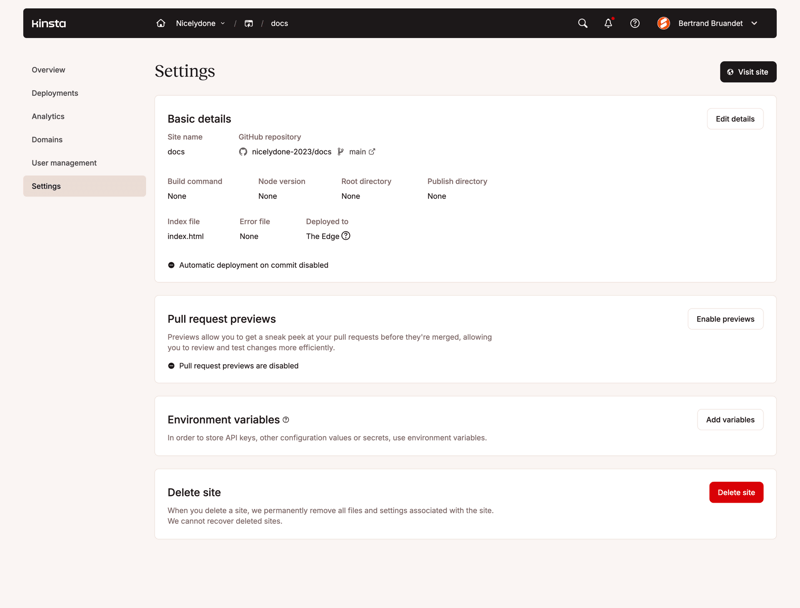Click the Edit details button
This screenshot has height=608, width=800.
click(x=734, y=118)
